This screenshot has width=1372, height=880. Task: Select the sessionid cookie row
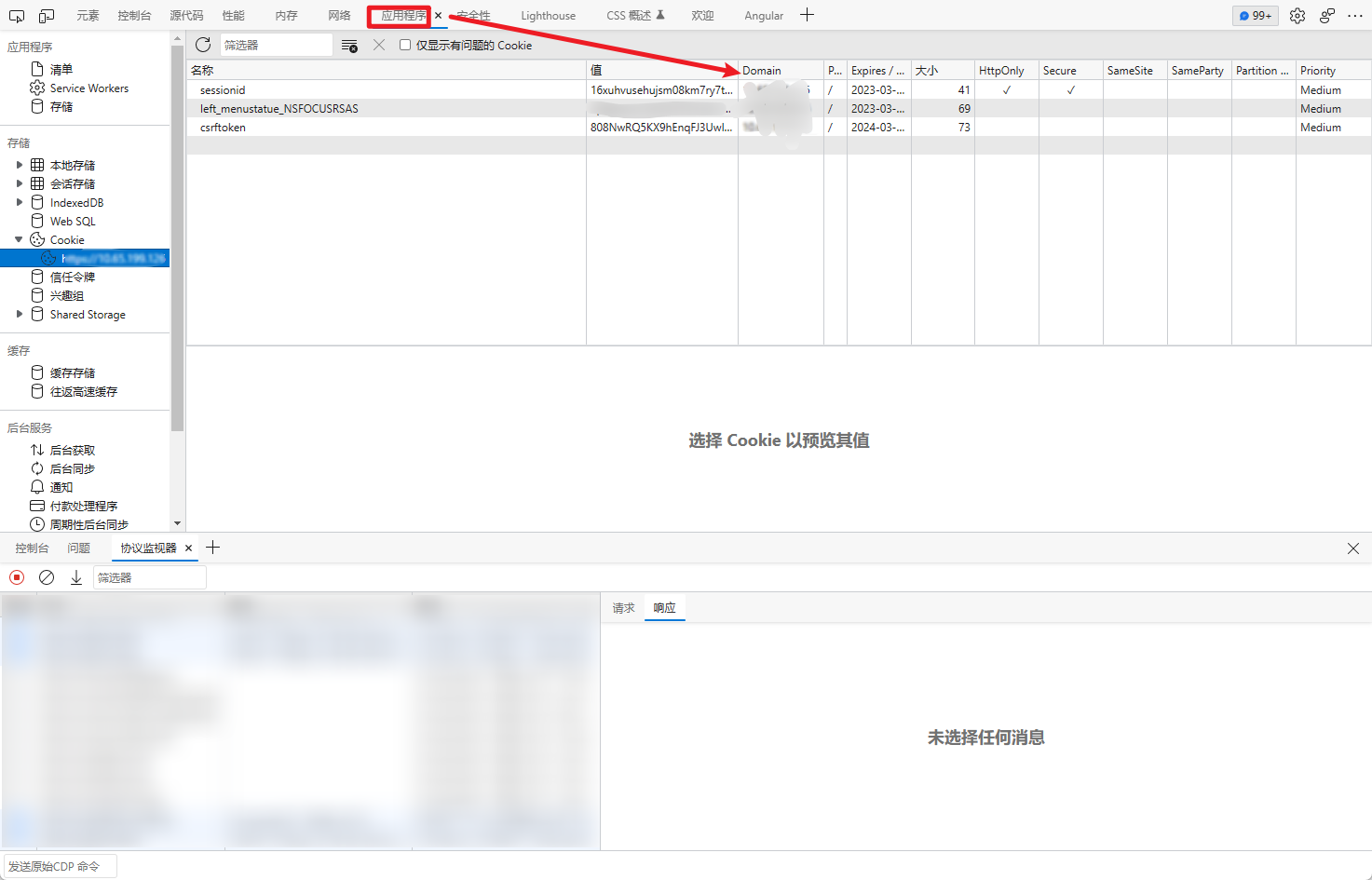pos(224,90)
